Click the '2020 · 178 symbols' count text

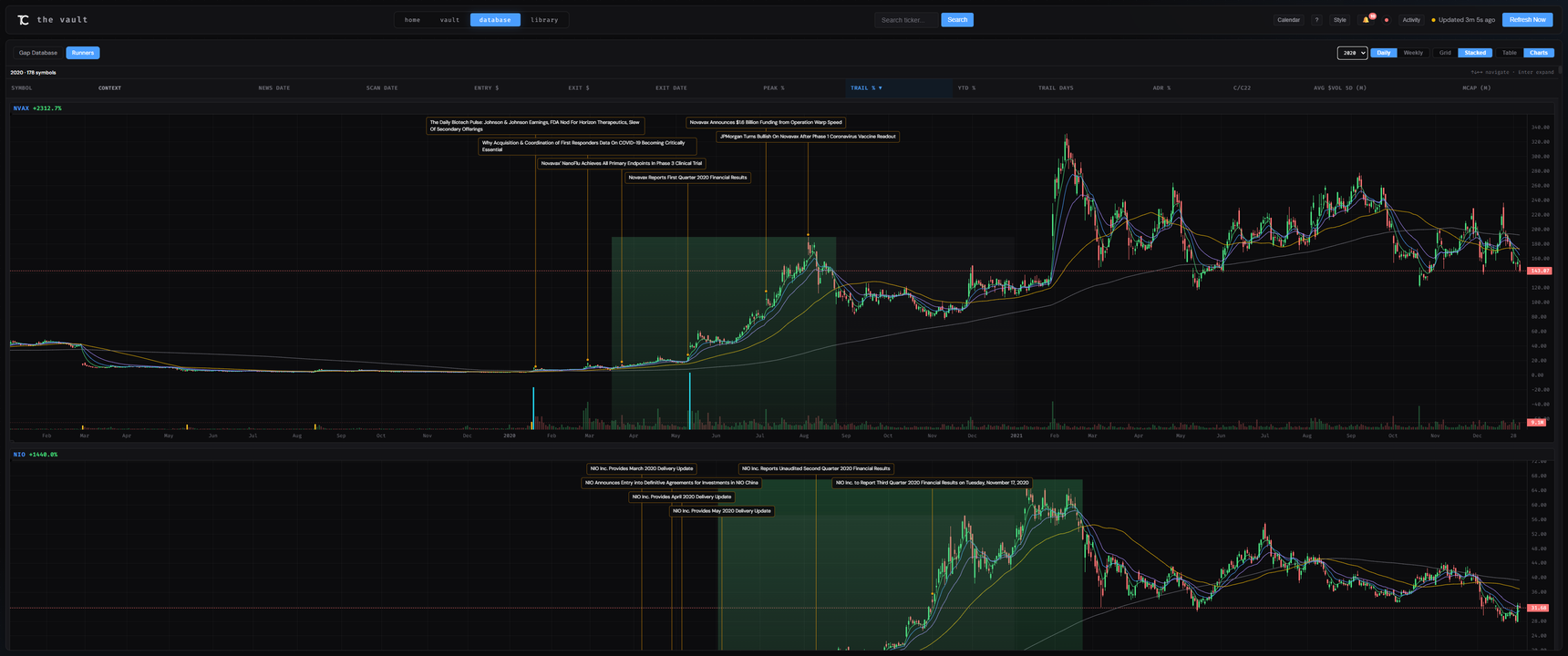click(x=33, y=72)
